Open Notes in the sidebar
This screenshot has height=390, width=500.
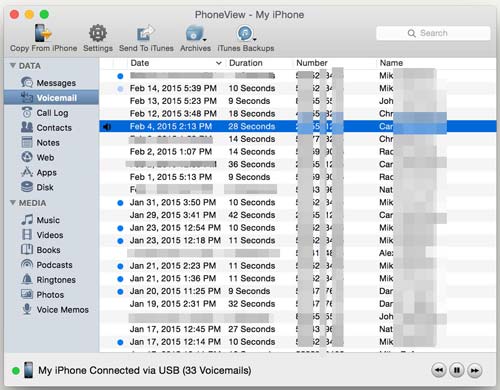[51, 143]
